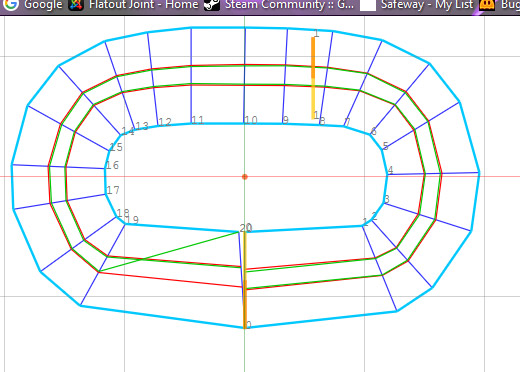Open the Steam Community bookmark text
This screenshot has width=520, height=372.
click(289, 4)
